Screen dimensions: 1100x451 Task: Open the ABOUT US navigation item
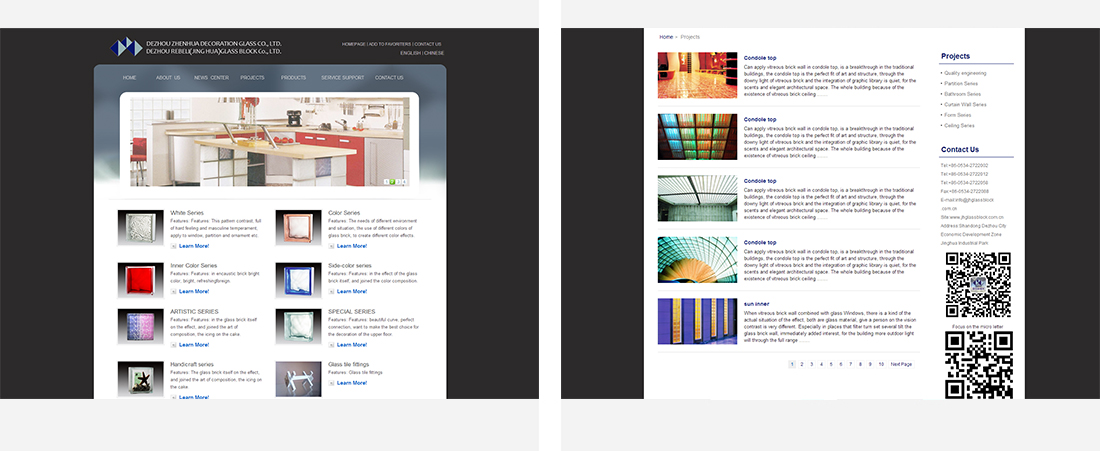[168, 78]
